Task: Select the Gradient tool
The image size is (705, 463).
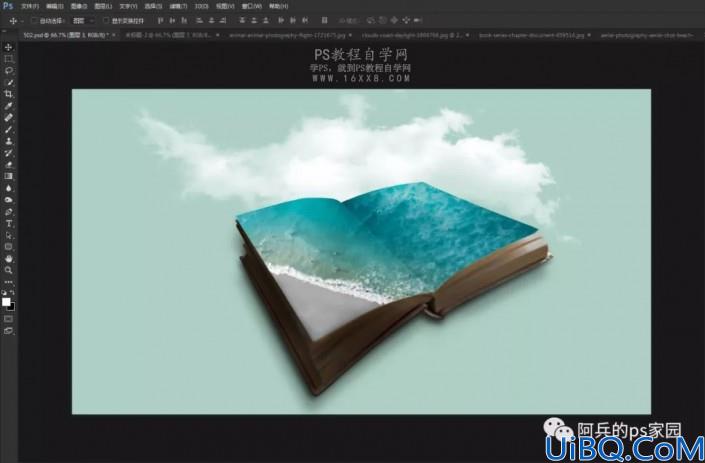Action: 8,176
